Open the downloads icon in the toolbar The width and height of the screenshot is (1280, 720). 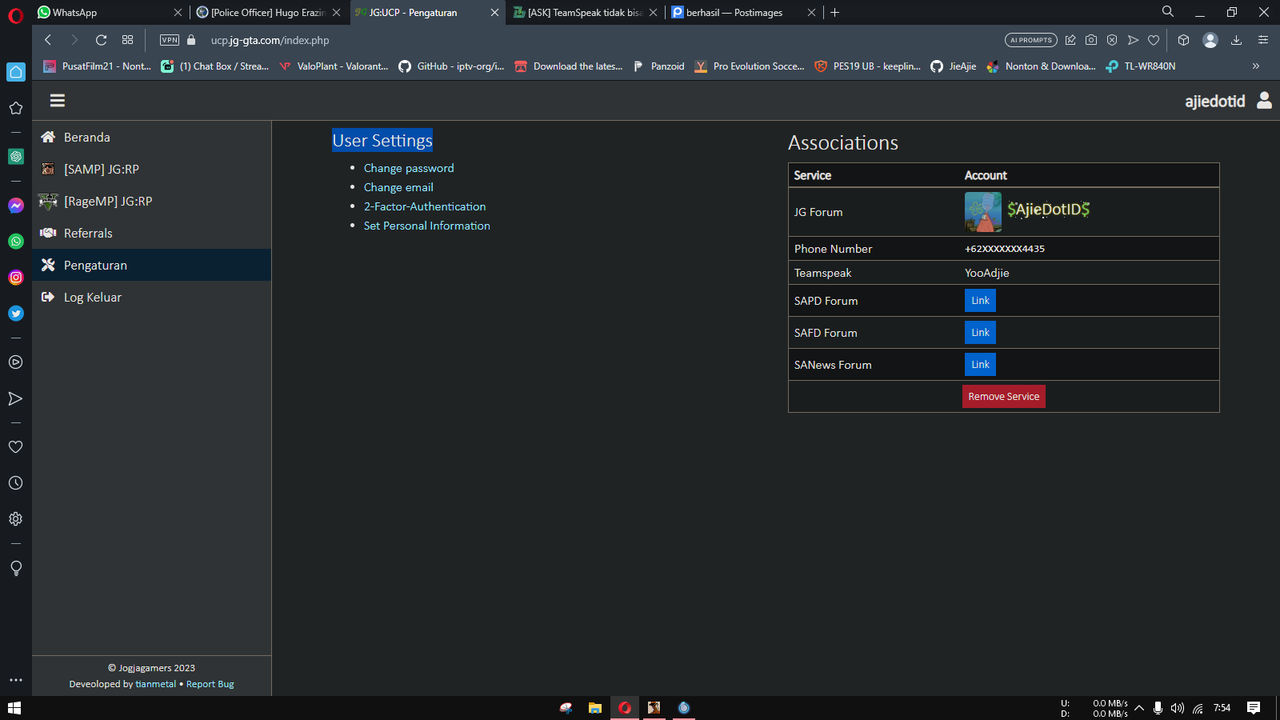[x=1236, y=40]
